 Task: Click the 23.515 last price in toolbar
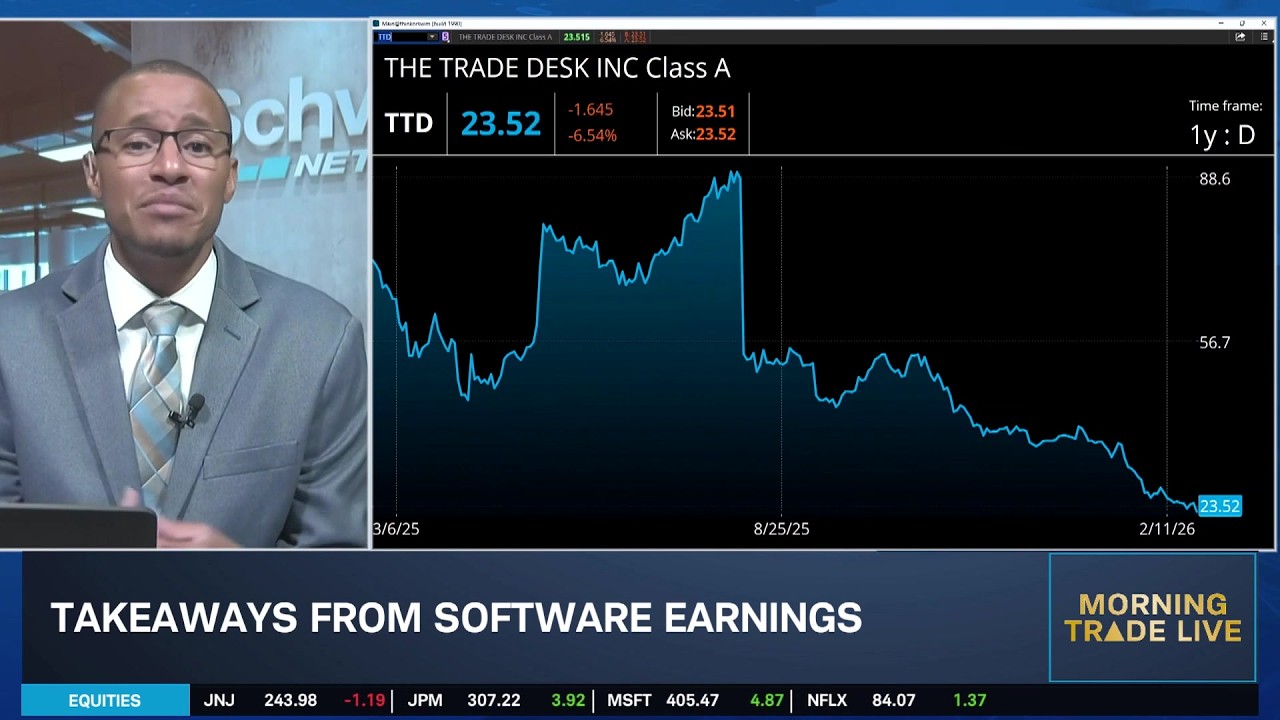pos(577,37)
